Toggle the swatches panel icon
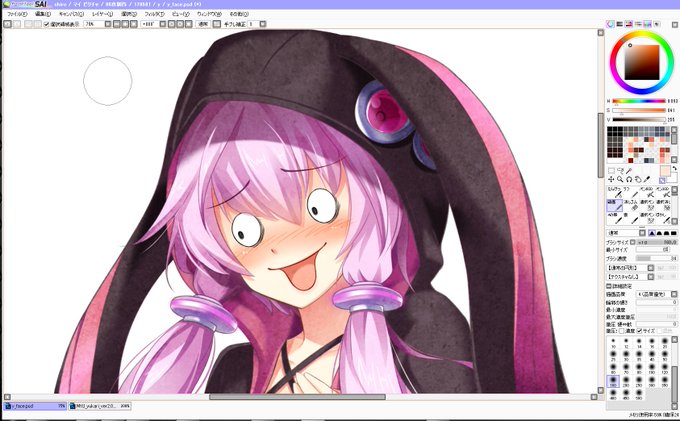680x421 pixels. 647,24
